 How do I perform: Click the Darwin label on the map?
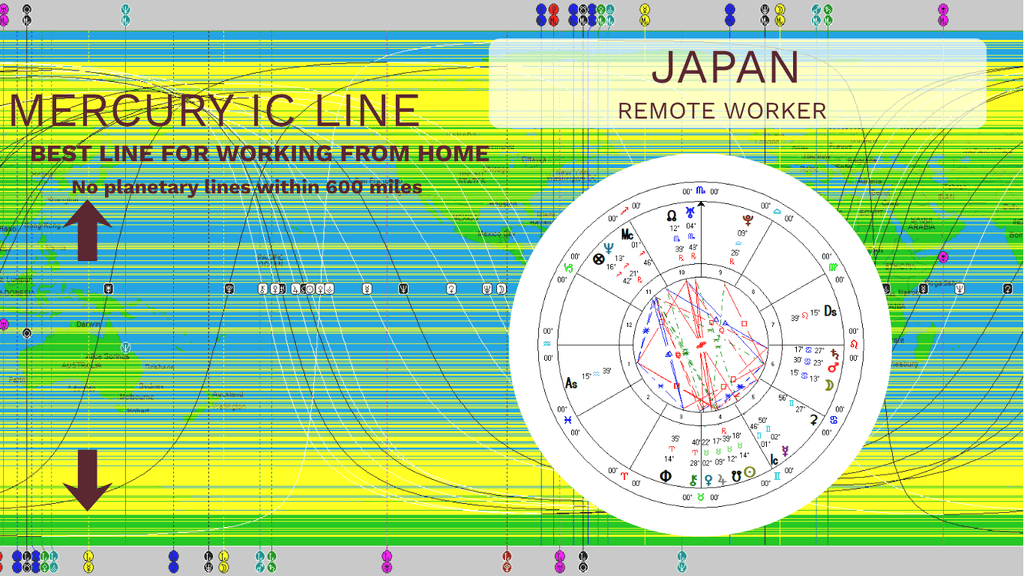[89, 324]
